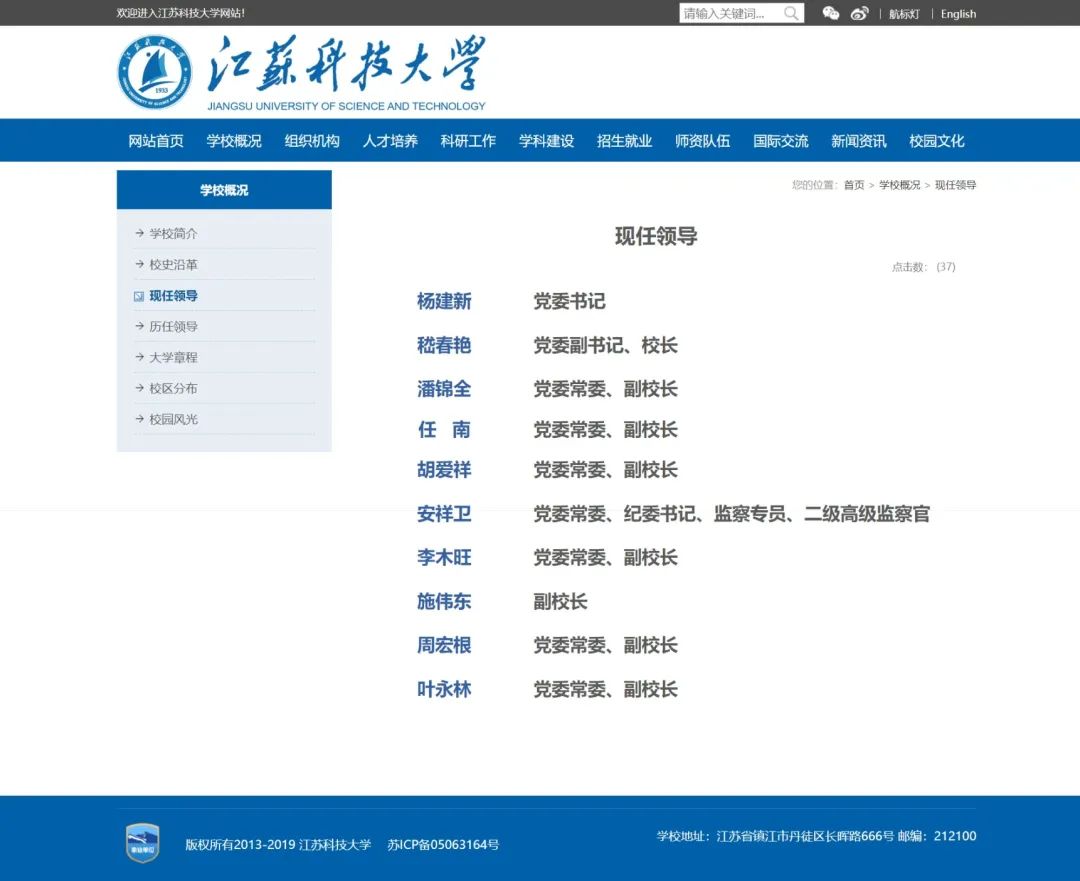Click the arrow icon beside 学校简介
Image resolution: width=1080 pixels, height=881 pixels.
click(x=138, y=232)
